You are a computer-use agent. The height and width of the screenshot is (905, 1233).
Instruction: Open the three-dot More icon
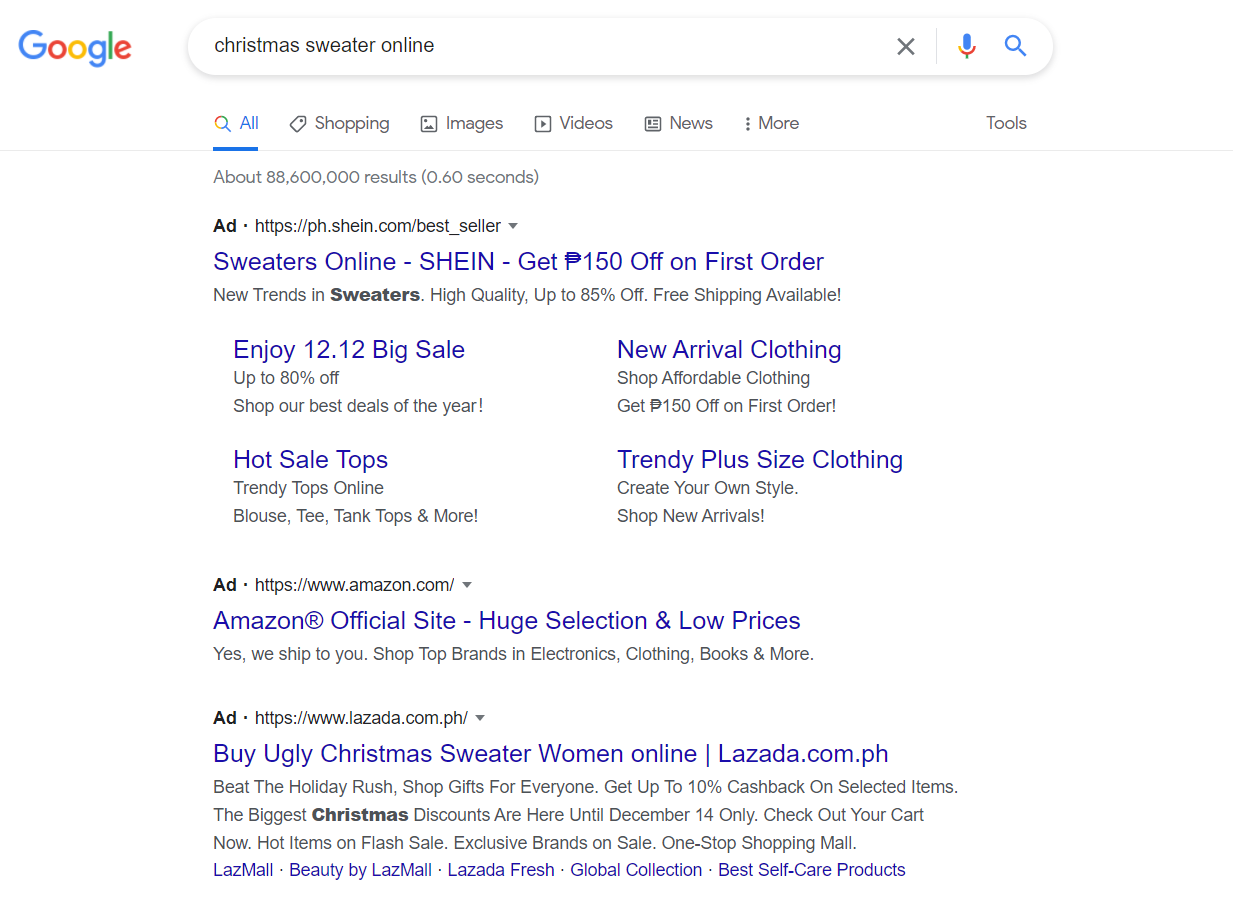(x=748, y=123)
